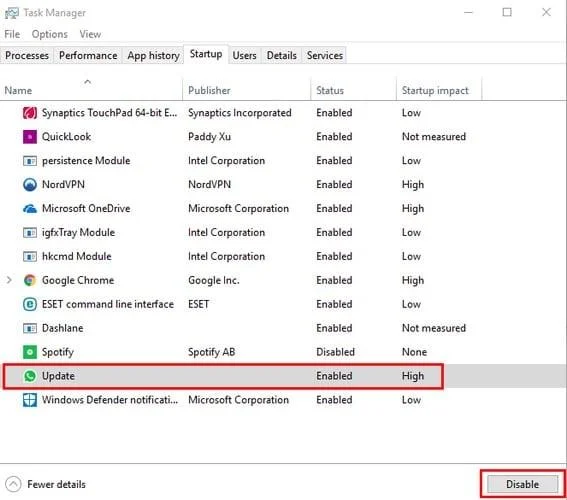Viewport: 567px width, 500px height.
Task: Select the Windows Defender notification entry name
Action: pos(110,400)
